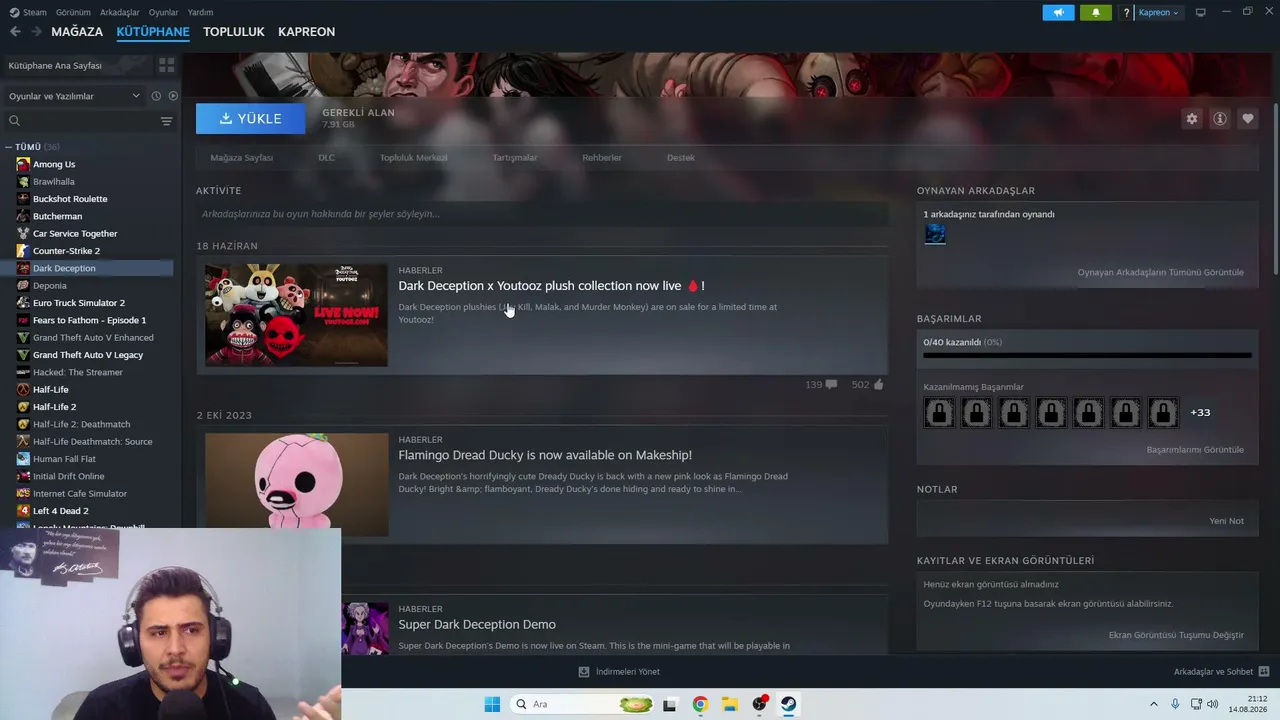This screenshot has width=1280, height=720.
Task: Open the Rehberler link
Action: [602, 158]
